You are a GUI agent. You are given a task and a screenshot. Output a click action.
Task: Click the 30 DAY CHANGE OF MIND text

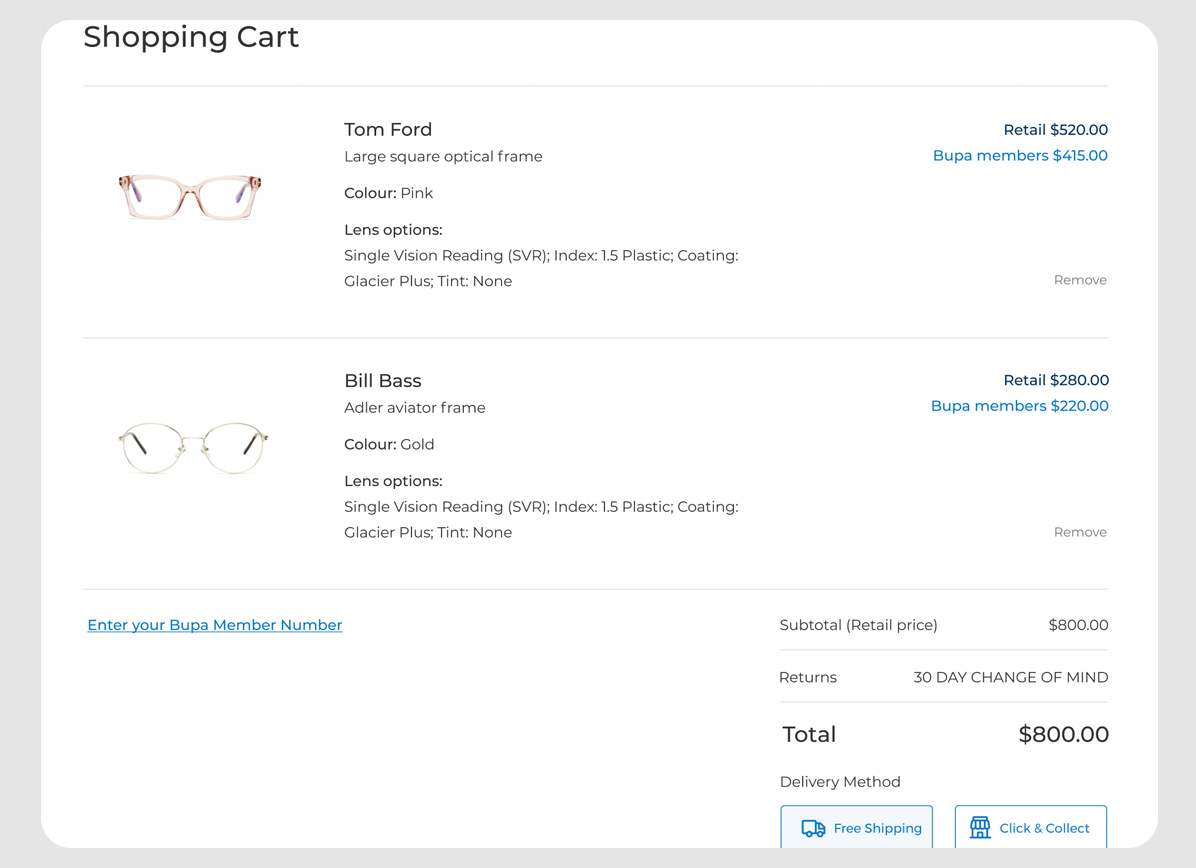click(1011, 677)
